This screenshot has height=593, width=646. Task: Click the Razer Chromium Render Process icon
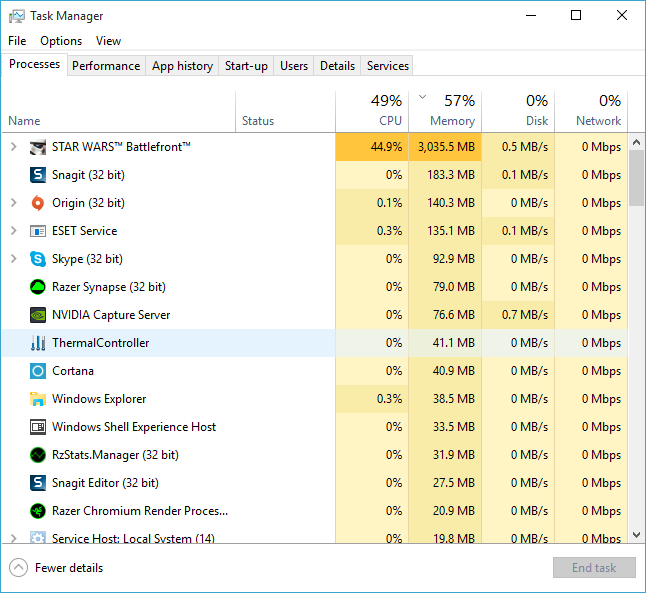pos(38,511)
